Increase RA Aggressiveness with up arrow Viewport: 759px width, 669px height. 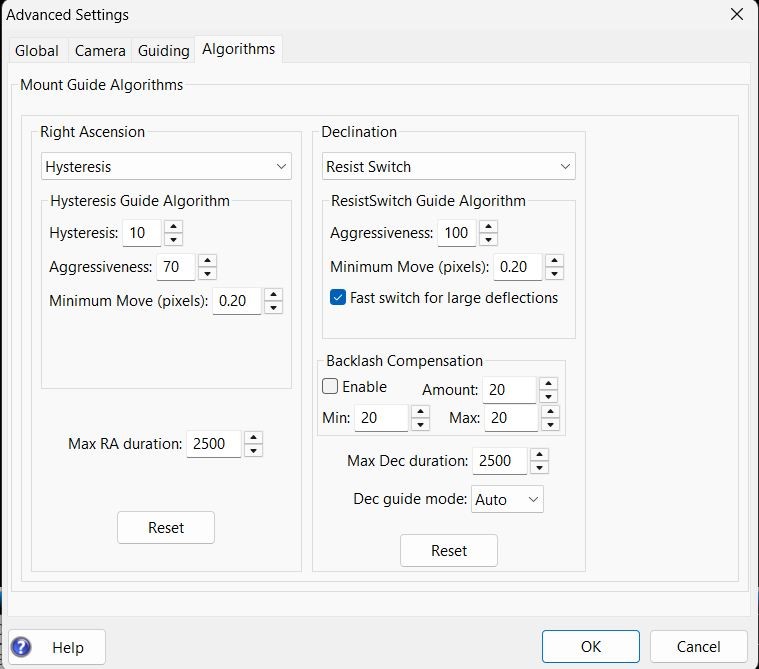coord(207,260)
